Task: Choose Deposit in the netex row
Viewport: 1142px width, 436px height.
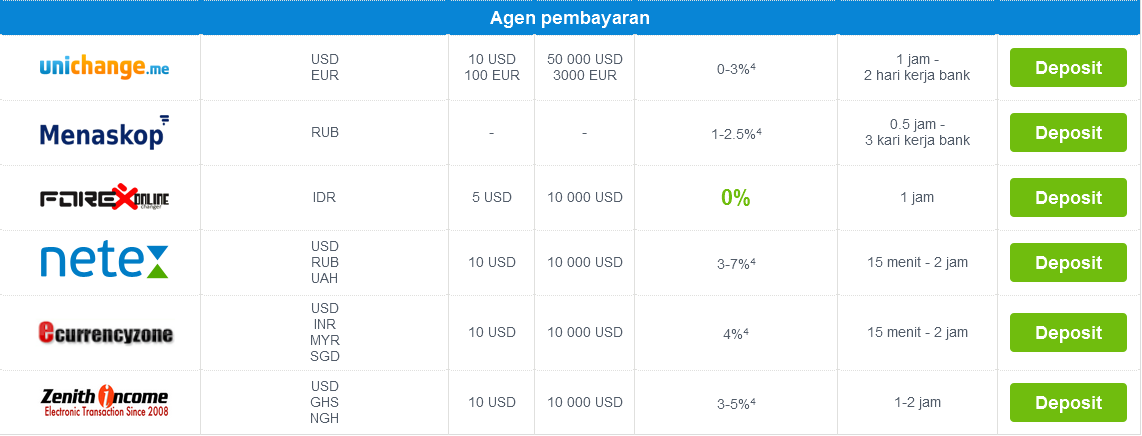Action: (1068, 262)
